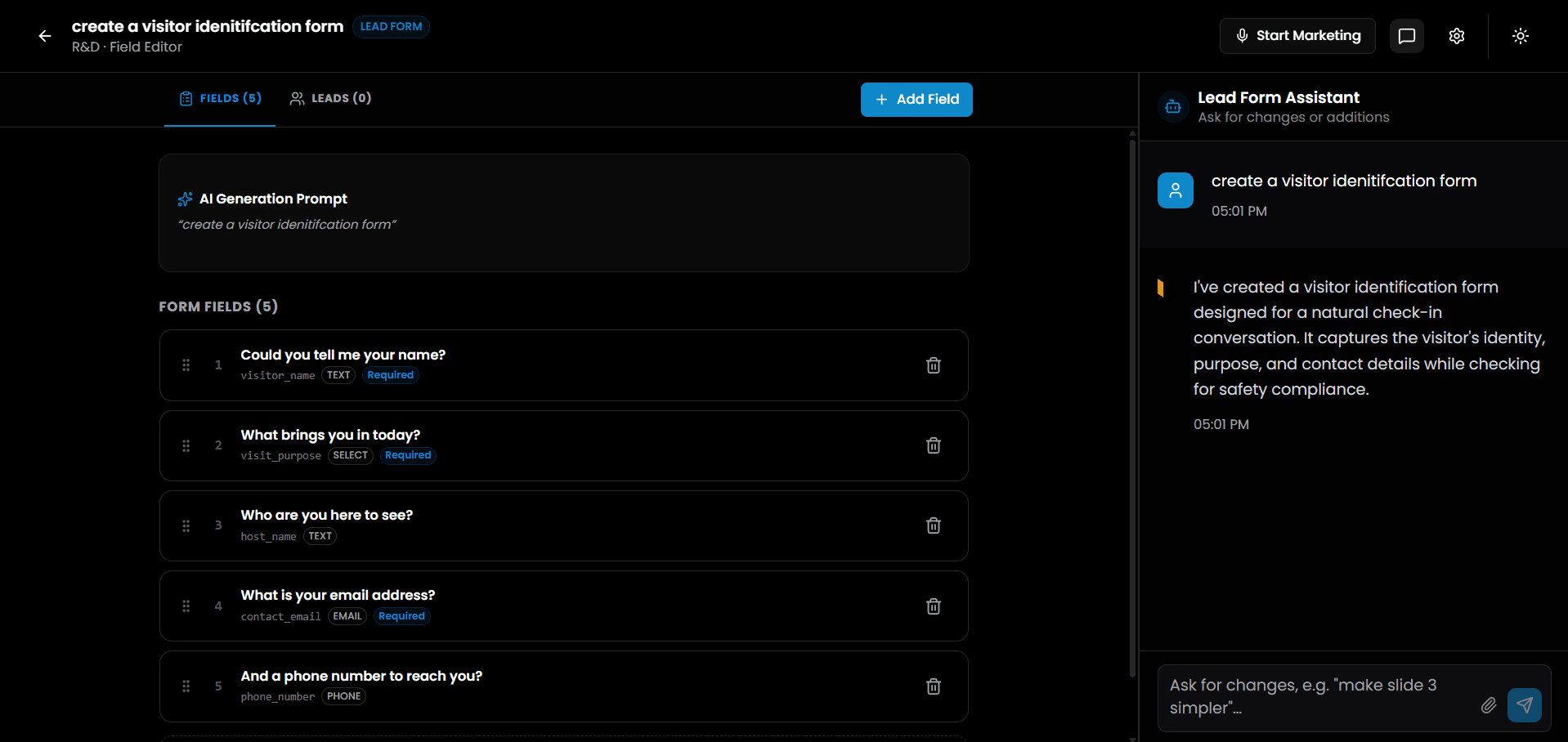Screen dimensions: 1568x742
Task: Grab drag handle of phone_number field
Action: point(186,686)
